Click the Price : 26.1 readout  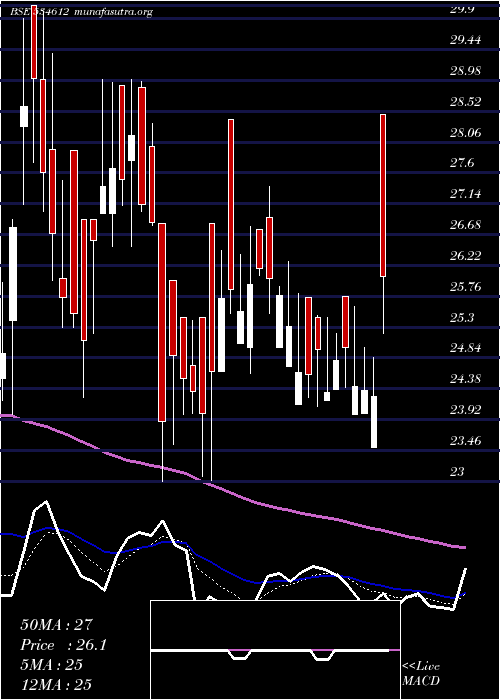[63, 645]
